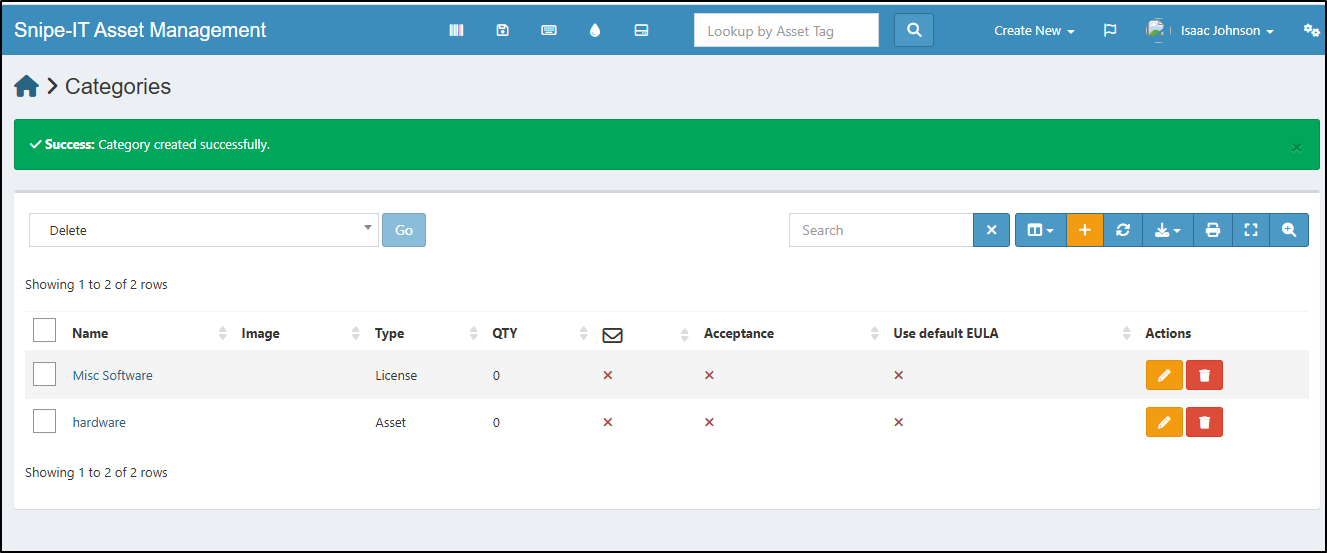
Task: Click the Lookup by Asset Tag field
Action: click(786, 31)
